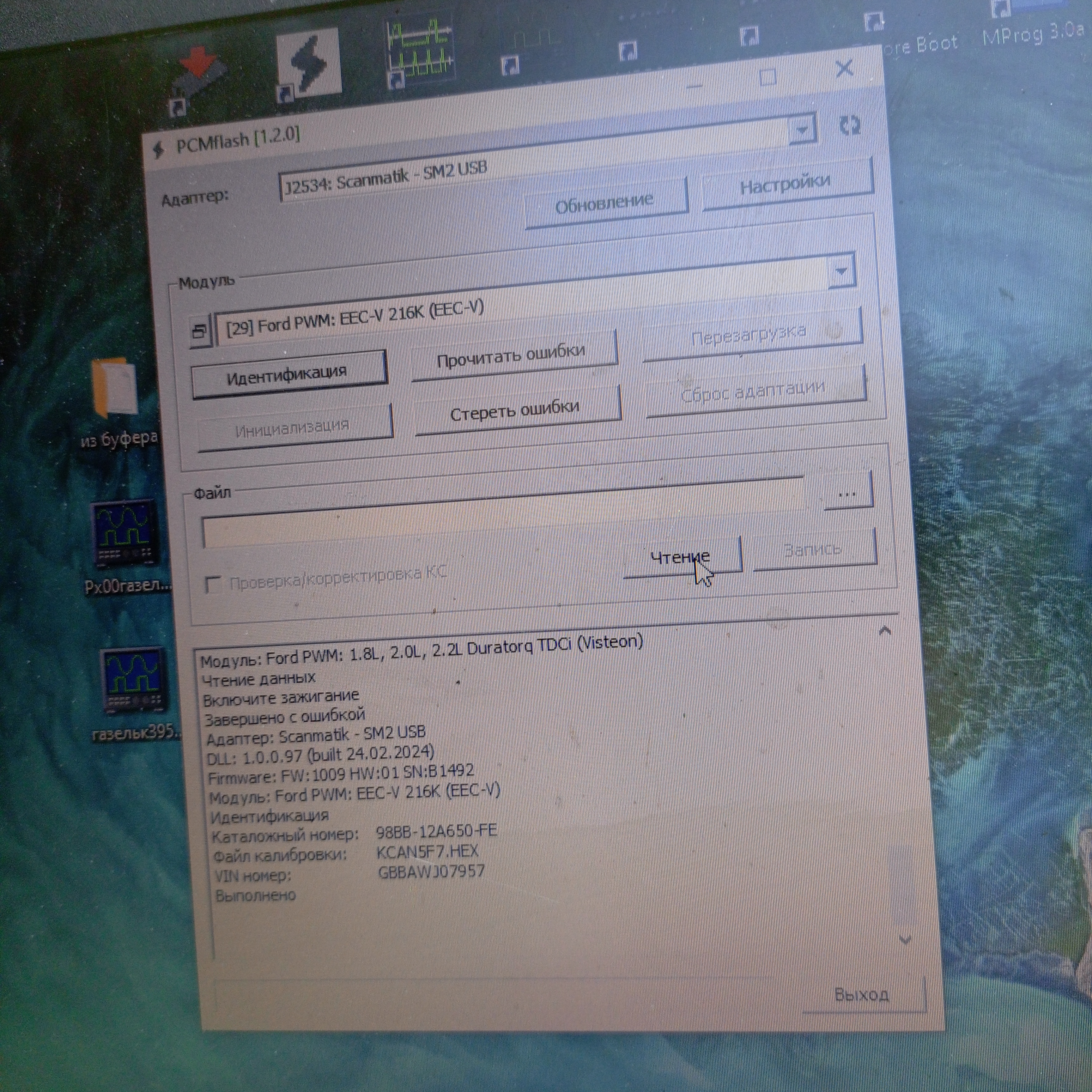The image size is (1092, 1092).
Task: Click the Стереть ошибки button
Action: pyautogui.click(x=515, y=411)
